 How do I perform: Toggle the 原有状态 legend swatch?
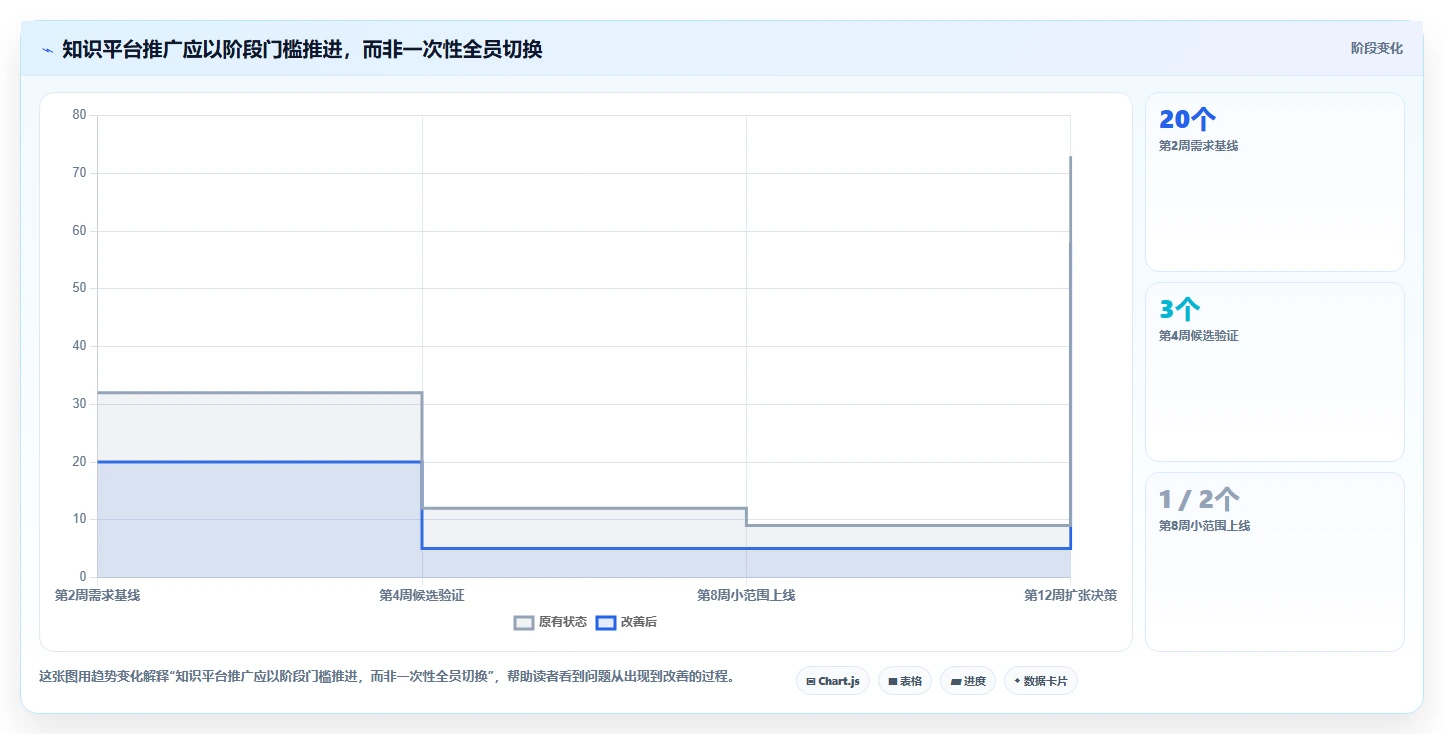coord(524,622)
